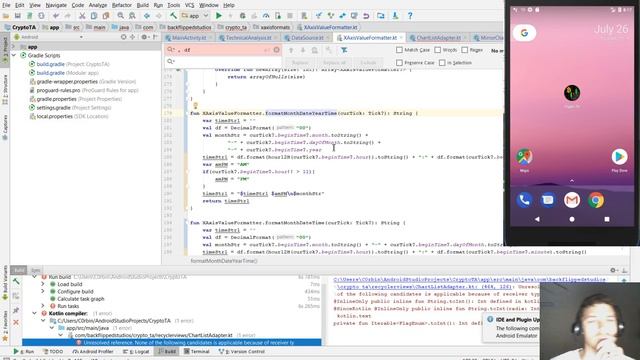The width and height of the screenshot is (640, 360).
Task: Toggle the Preserve Case checkbox
Action: coord(399,63)
